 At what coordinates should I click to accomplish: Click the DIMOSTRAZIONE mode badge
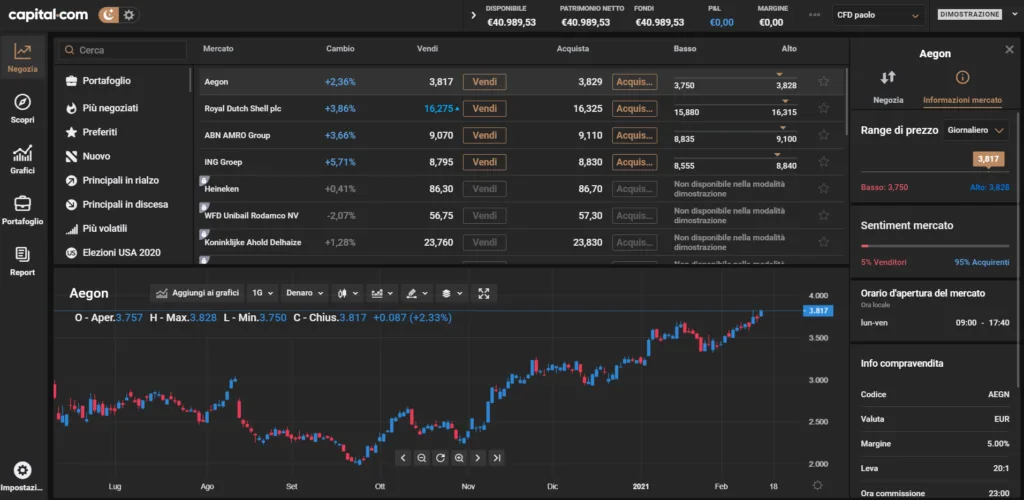[969, 14]
